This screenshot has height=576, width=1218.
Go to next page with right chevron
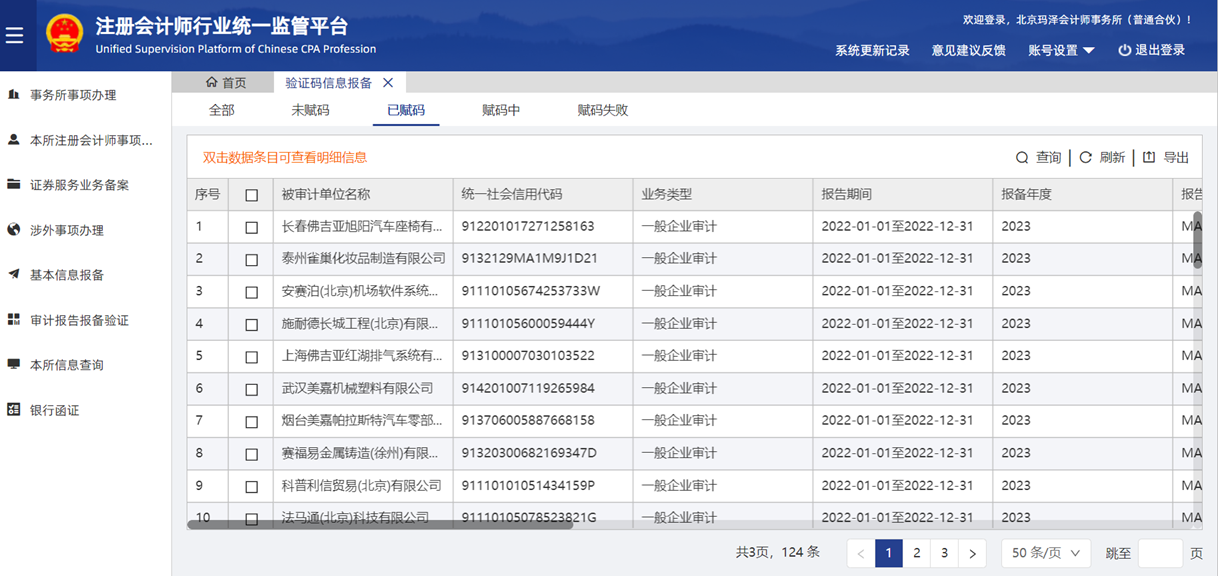click(971, 553)
